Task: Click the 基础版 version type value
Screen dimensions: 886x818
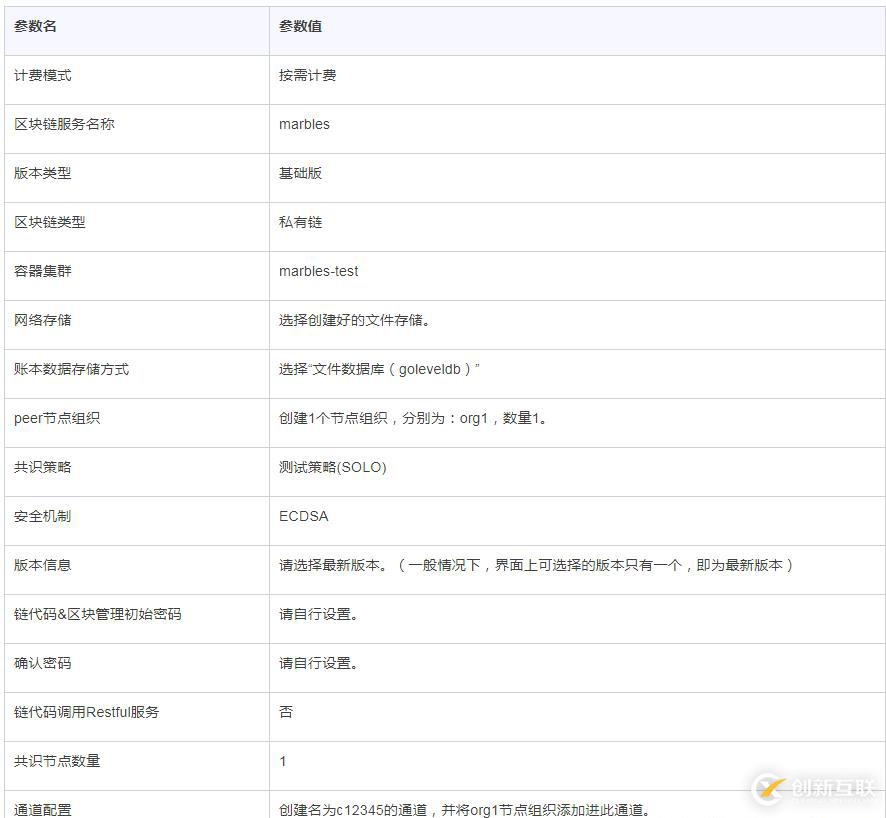Action: coord(299,173)
